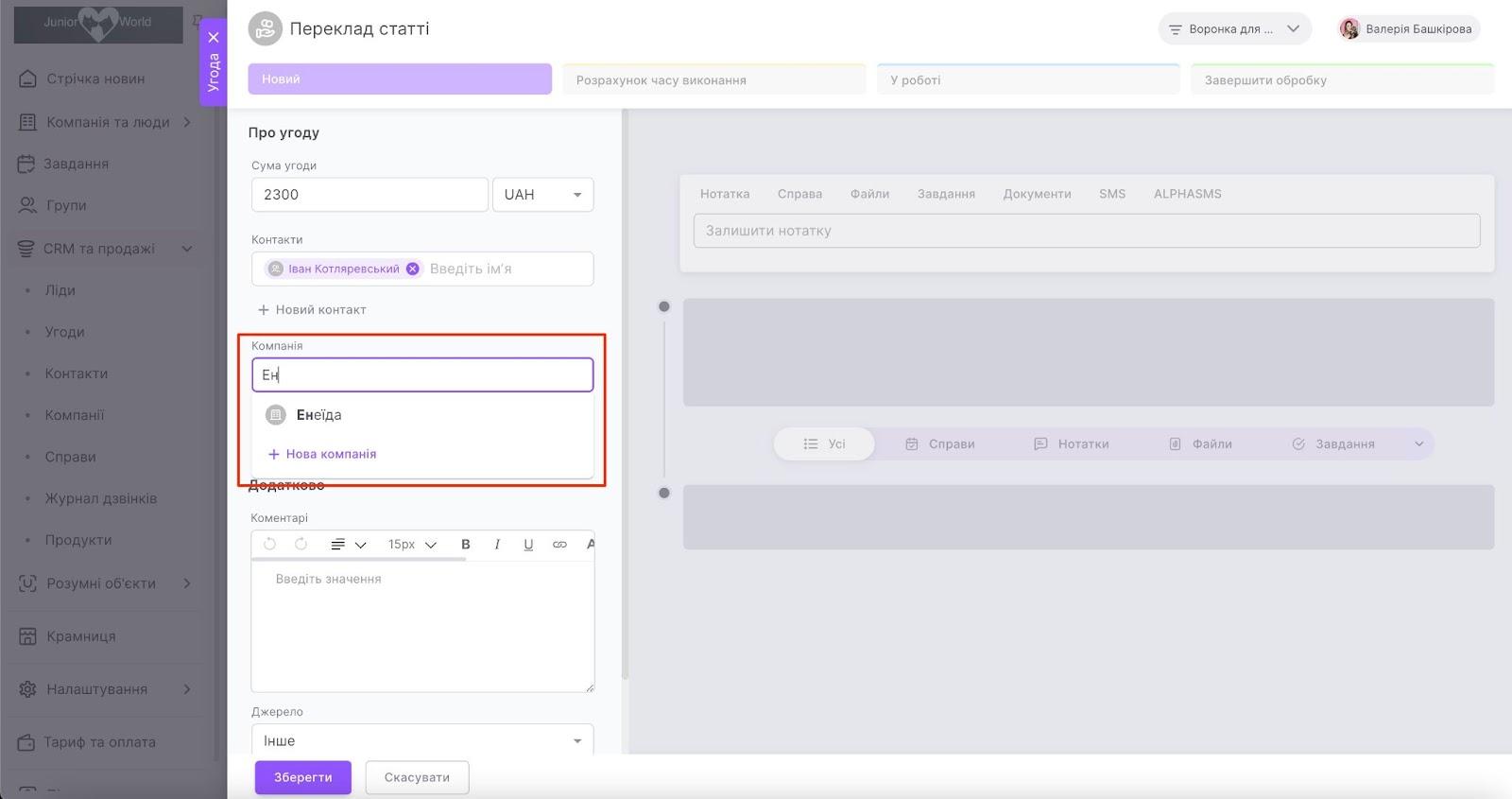The image size is (1512, 799).
Task: Open the Воронка для funnel selector
Action: click(1234, 29)
